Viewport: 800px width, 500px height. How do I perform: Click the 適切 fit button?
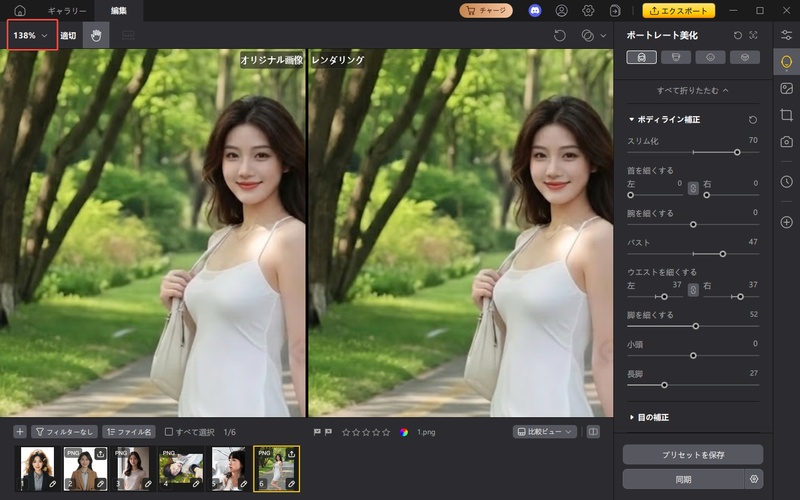68,35
